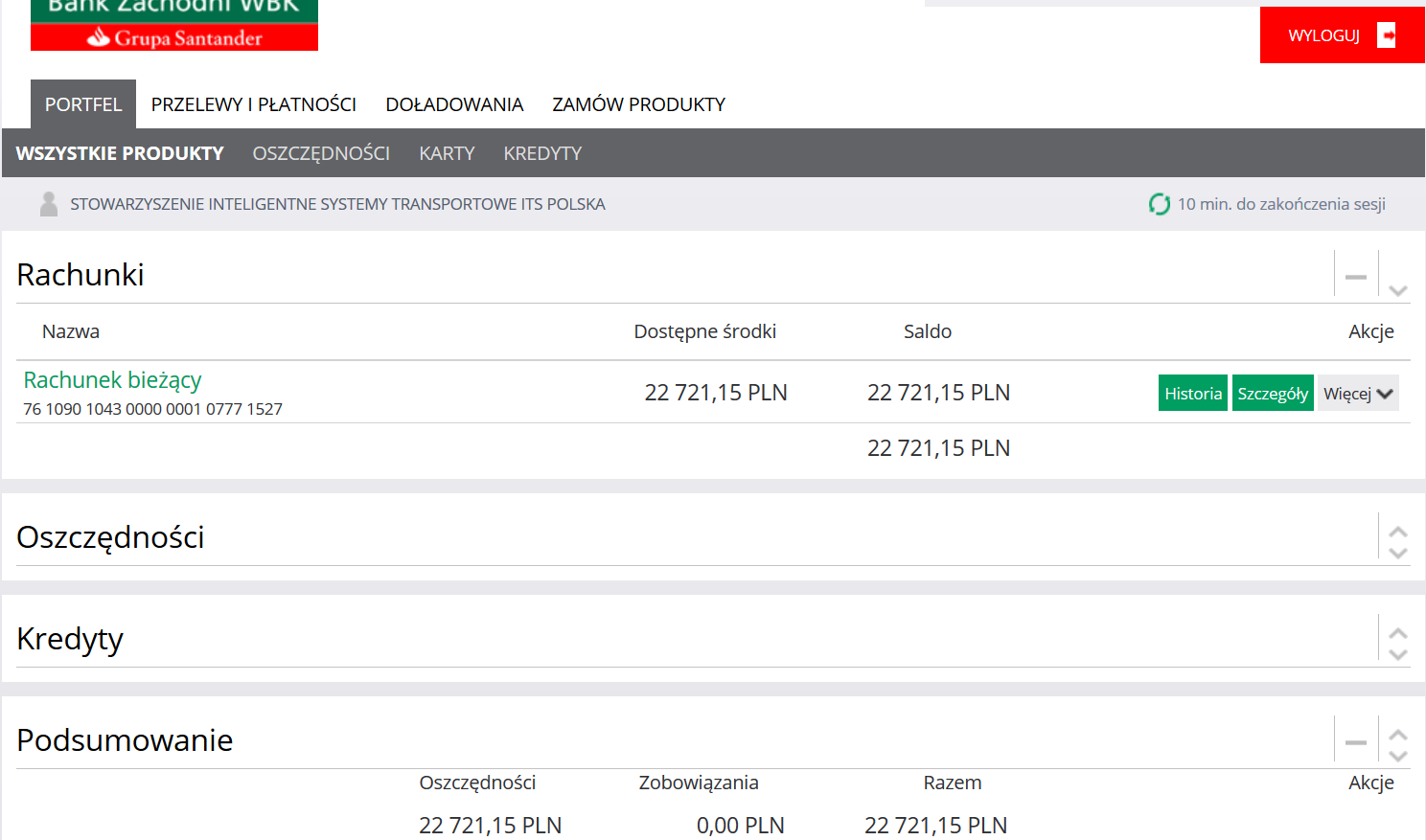Screen dimensions: 1426x840
Task: Click the Razem 22 721,15 PLN value in Podsumowanie
Action: tap(936, 826)
